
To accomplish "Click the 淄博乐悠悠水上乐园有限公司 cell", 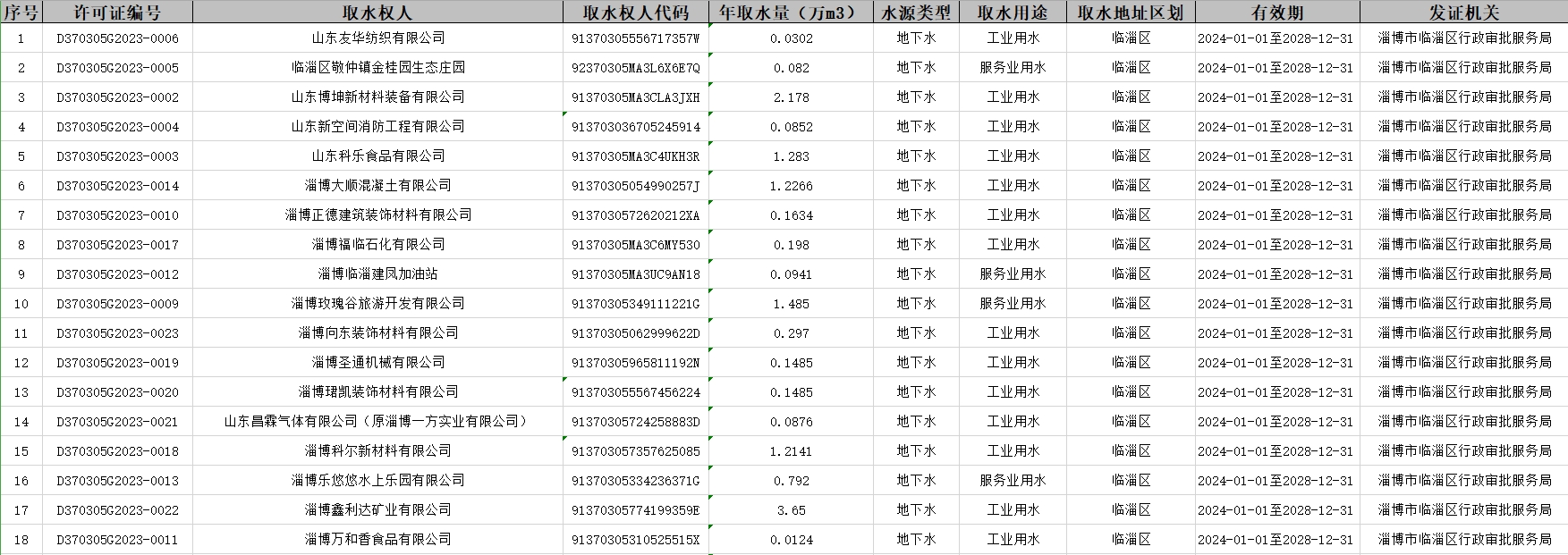I will (x=377, y=481).
